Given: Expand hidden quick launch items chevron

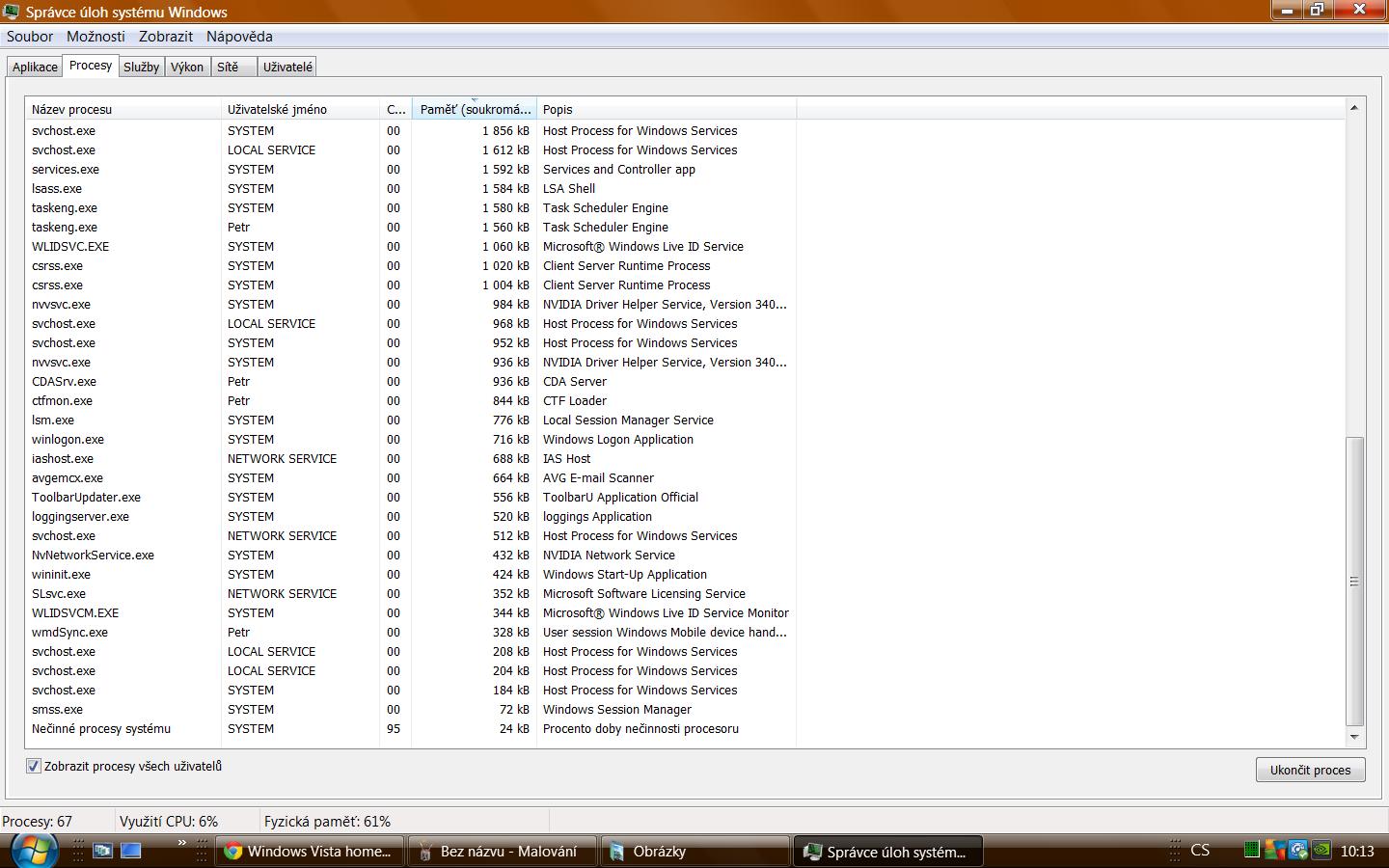Looking at the screenshot, I should [x=181, y=844].
